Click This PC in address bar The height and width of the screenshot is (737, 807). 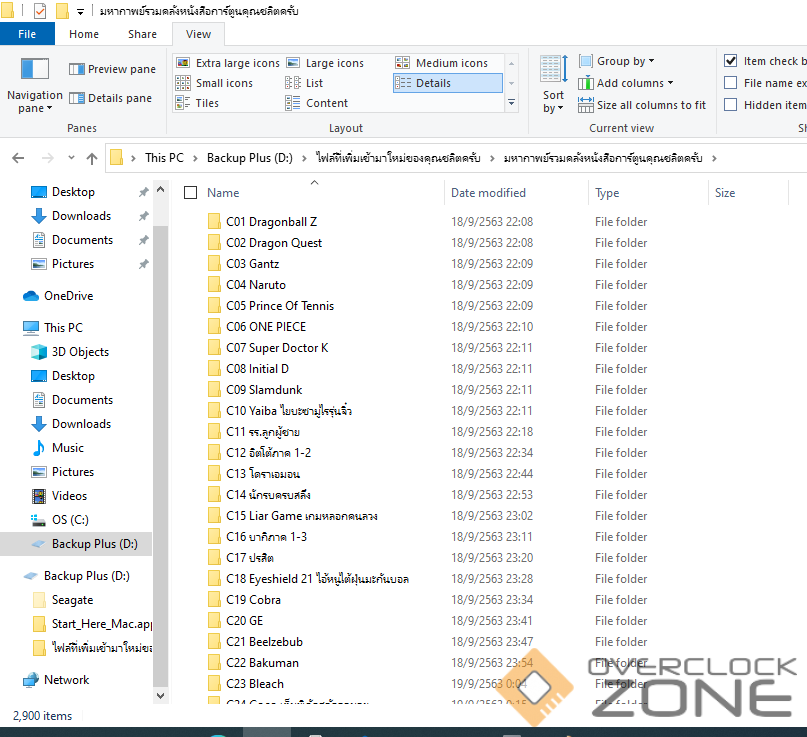tap(164, 158)
